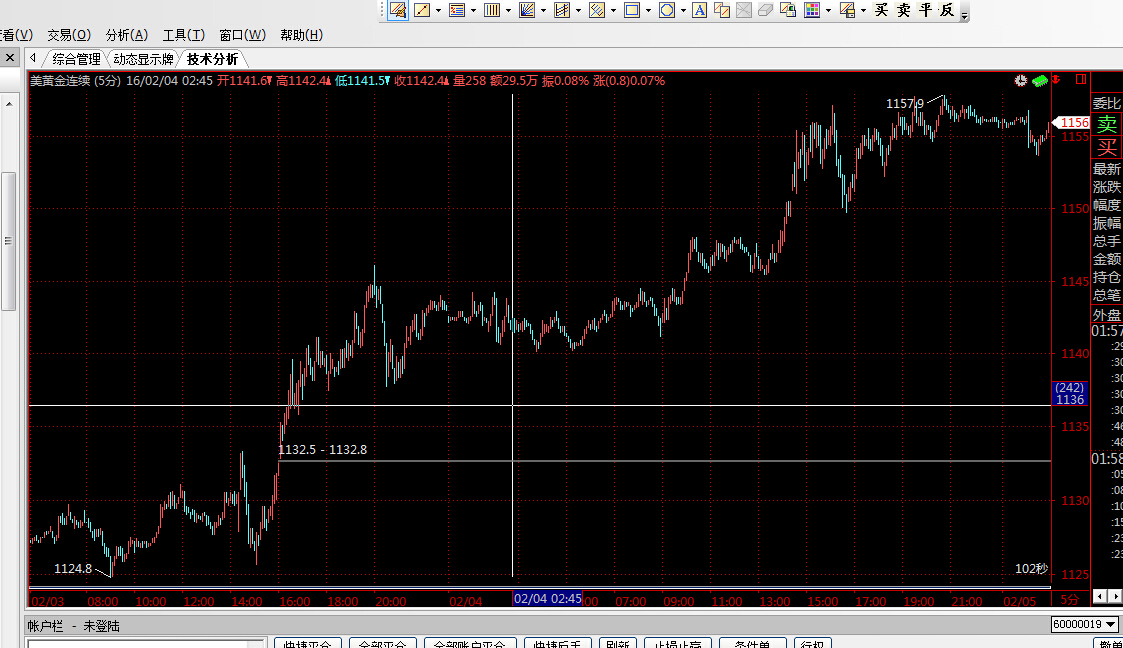
Task: Open the rectangle tool dropdown arrow
Action: point(648,11)
